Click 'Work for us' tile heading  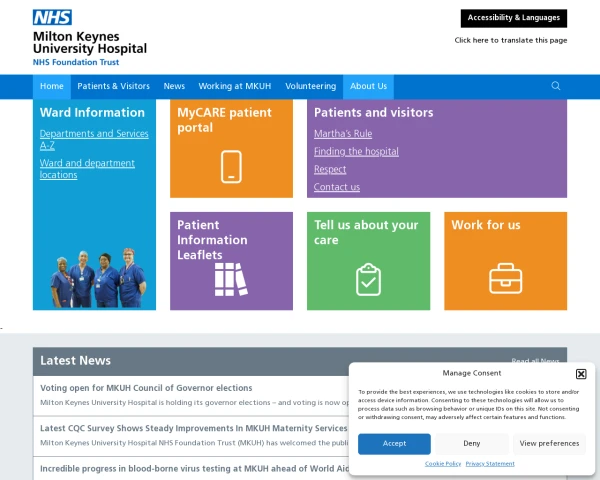tap(486, 225)
